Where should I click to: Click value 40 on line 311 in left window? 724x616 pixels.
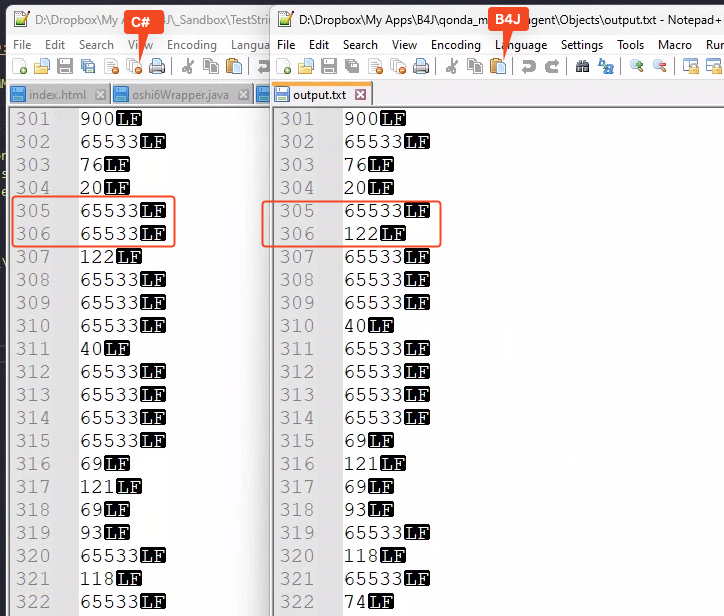pos(91,349)
